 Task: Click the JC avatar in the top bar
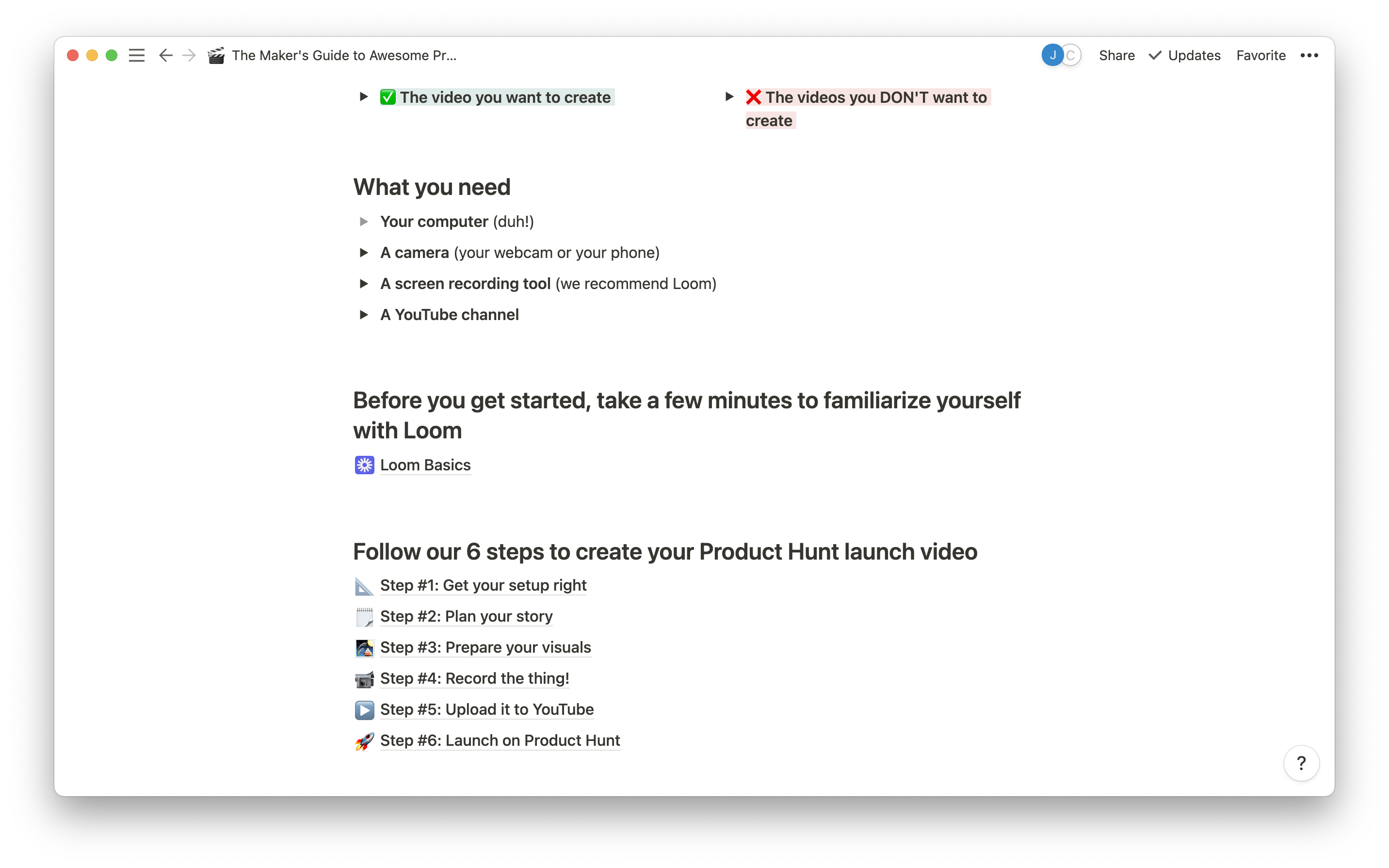click(1060, 54)
